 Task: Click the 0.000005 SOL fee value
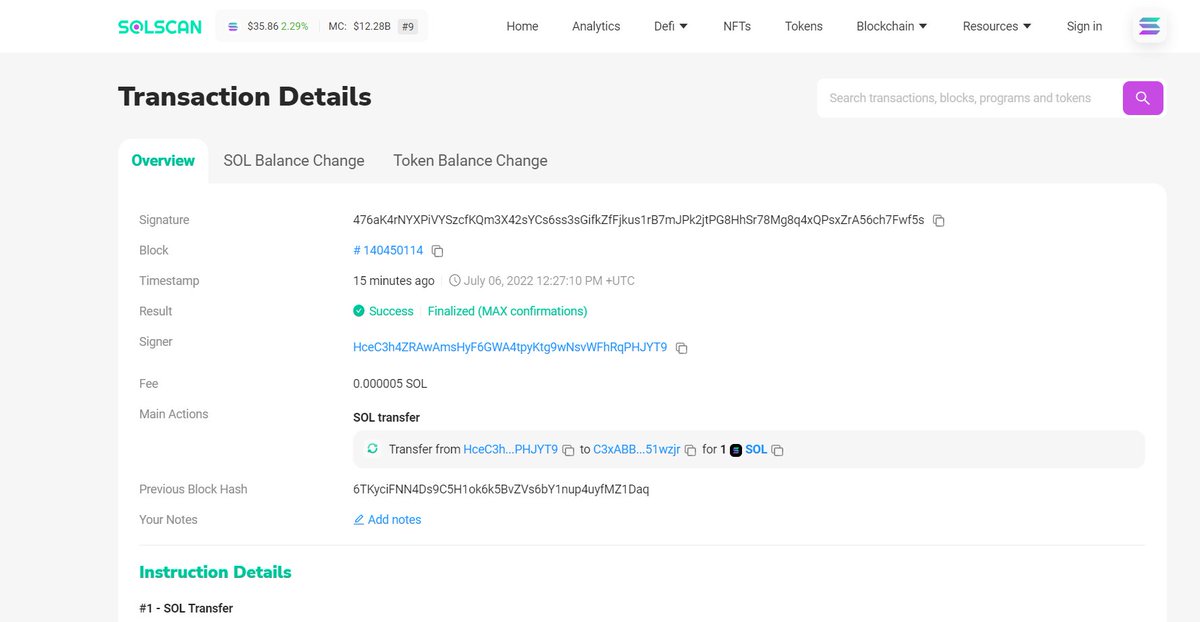pos(390,384)
